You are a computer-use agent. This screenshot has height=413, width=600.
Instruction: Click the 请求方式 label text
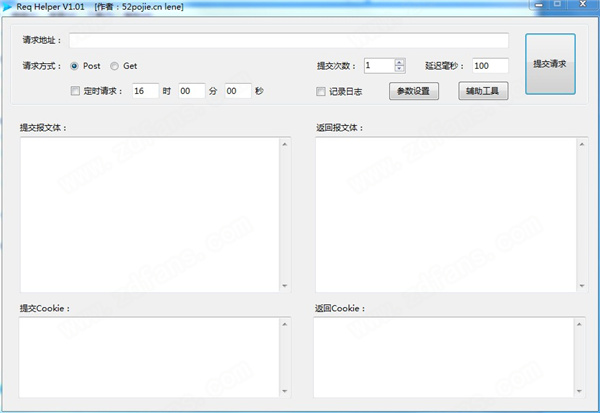tap(41, 66)
